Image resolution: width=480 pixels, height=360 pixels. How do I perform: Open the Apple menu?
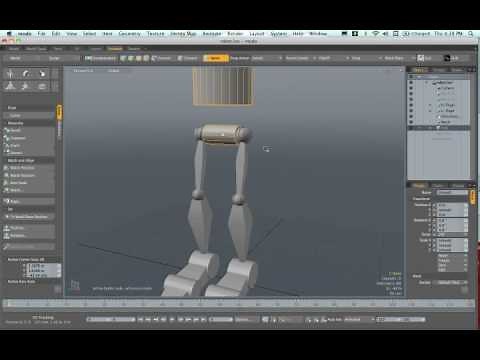[9, 34]
